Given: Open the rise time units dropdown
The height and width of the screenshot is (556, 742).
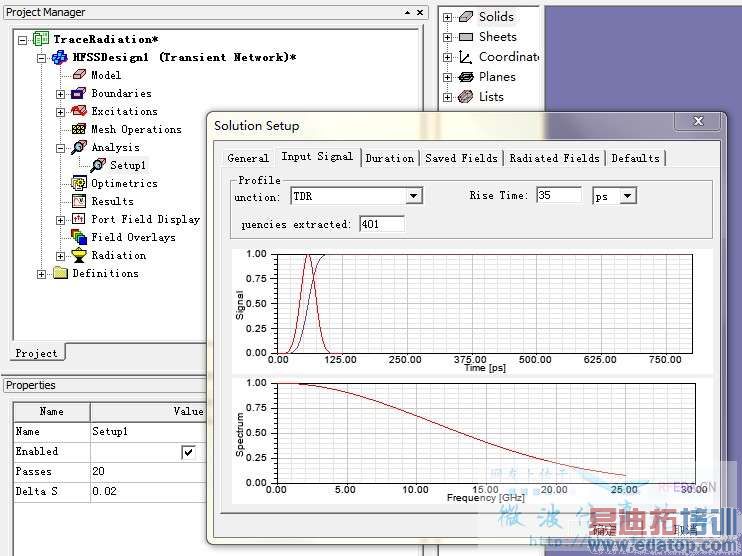Looking at the screenshot, I should coord(628,196).
